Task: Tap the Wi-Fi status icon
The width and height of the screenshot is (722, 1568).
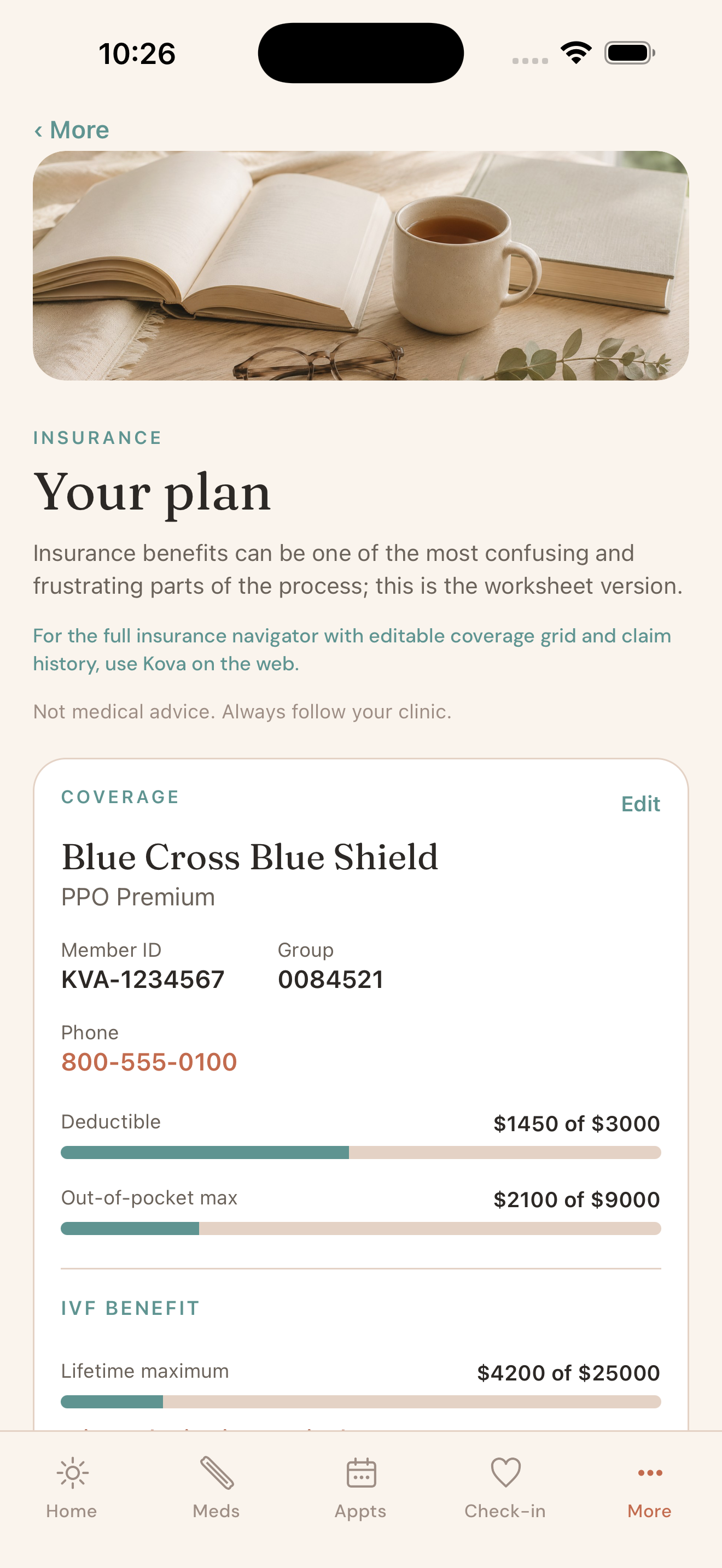Action: tap(576, 53)
